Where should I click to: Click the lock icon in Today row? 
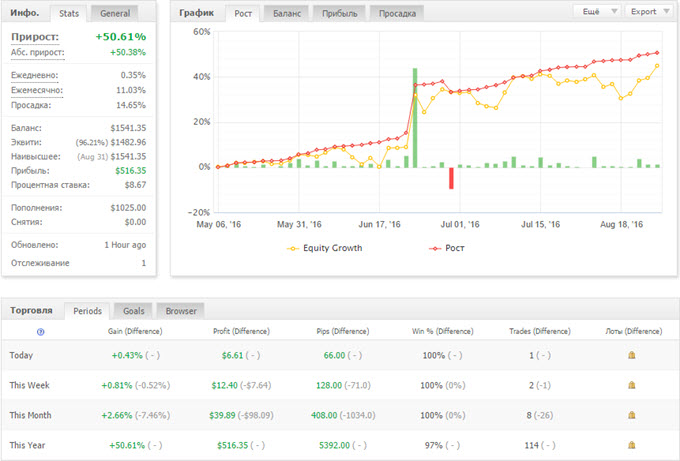631,355
